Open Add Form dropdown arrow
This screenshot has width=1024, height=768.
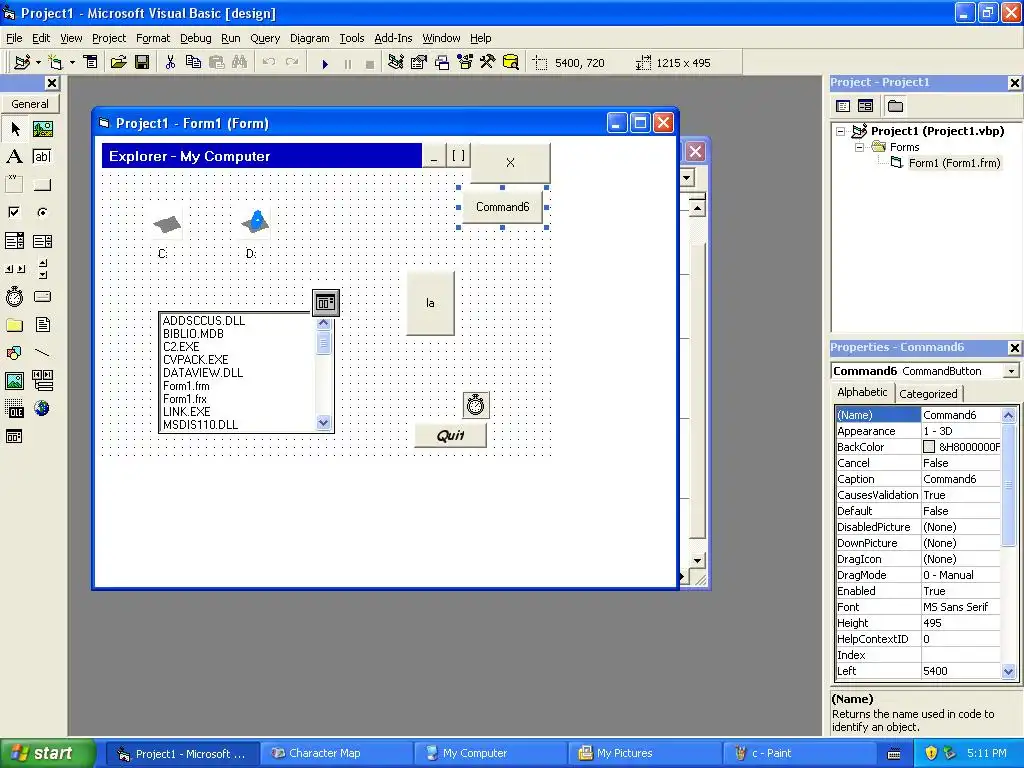(72, 63)
